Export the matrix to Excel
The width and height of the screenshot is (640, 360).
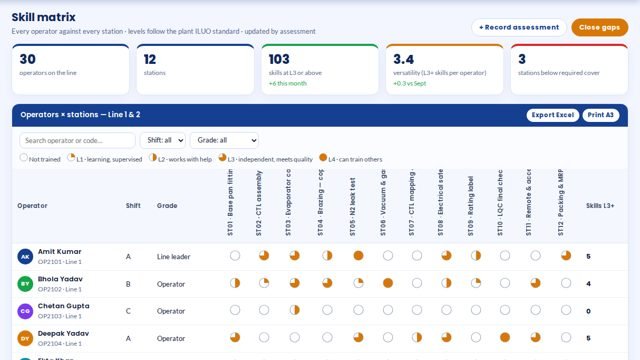(553, 115)
